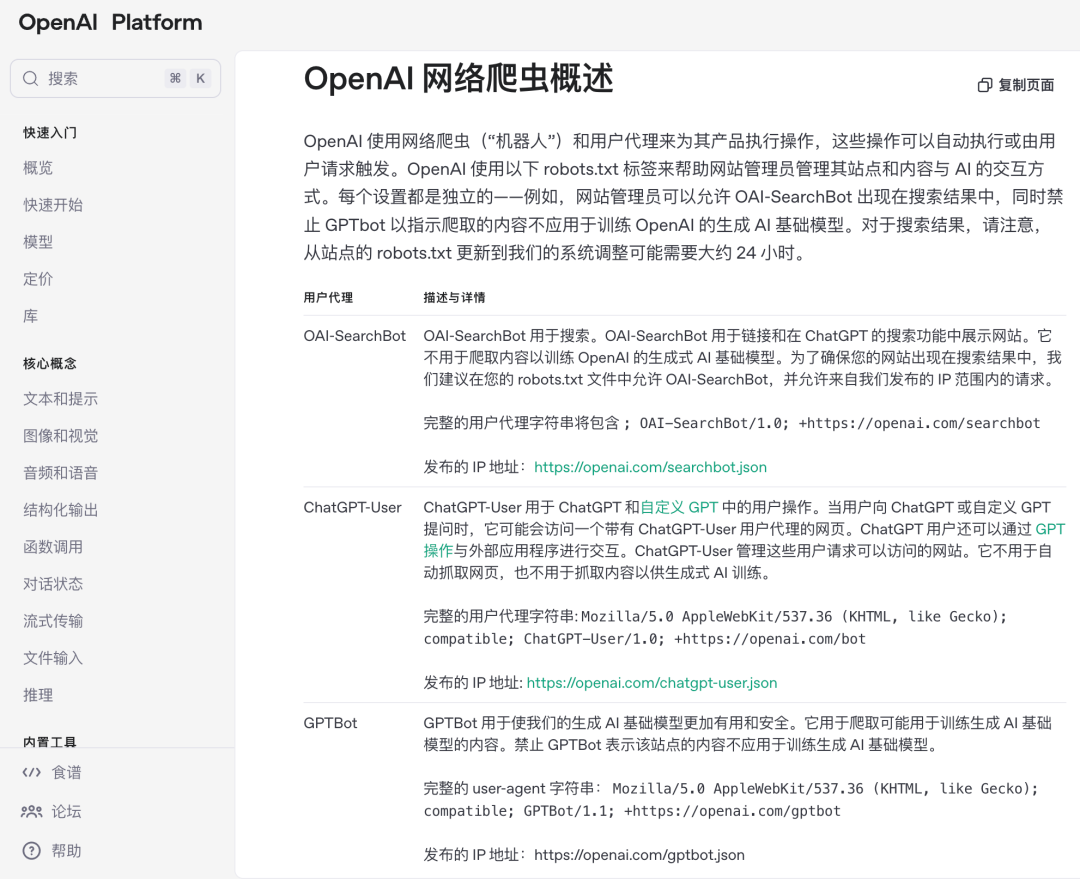Click the OpenAI Platform logo
Screen dimensions: 1080x879
click(x=110, y=22)
